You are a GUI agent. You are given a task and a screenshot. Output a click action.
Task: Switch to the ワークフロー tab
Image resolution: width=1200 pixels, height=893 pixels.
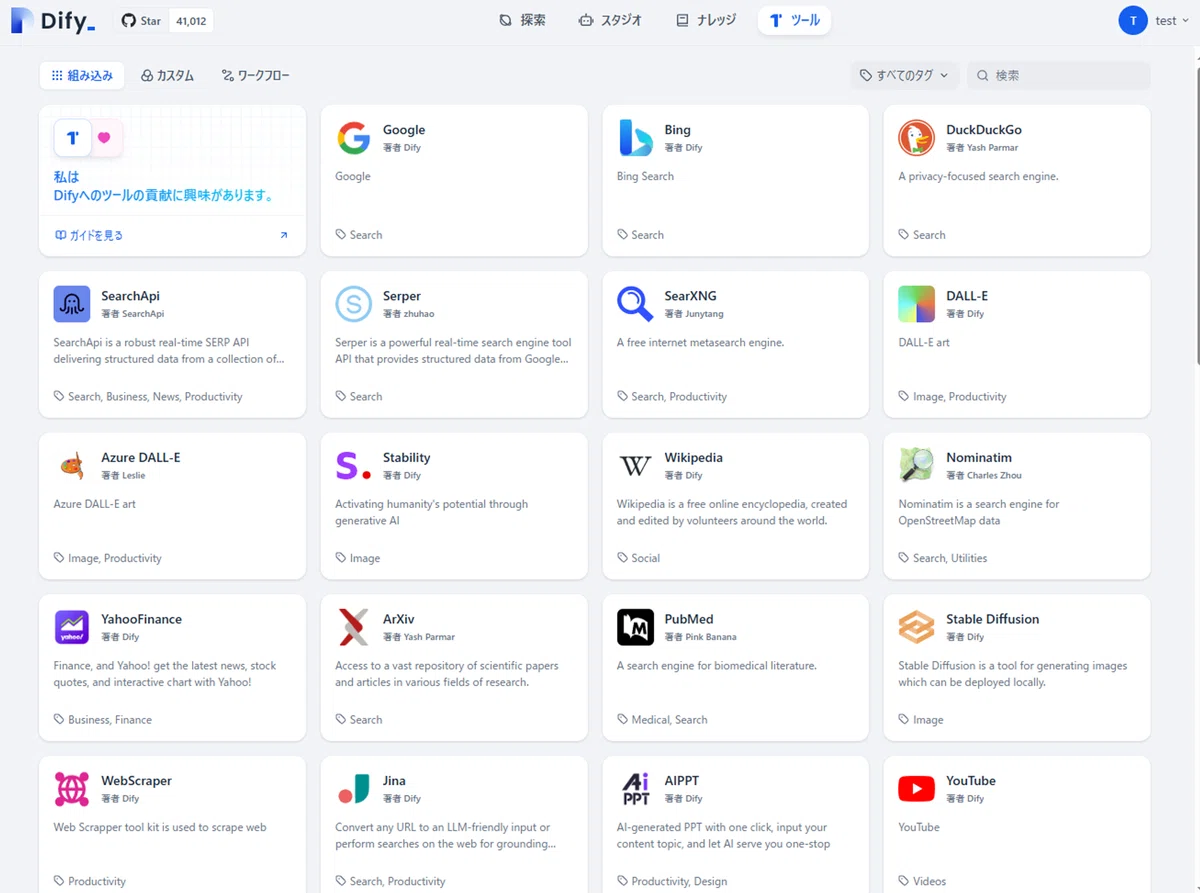[255, 75]
